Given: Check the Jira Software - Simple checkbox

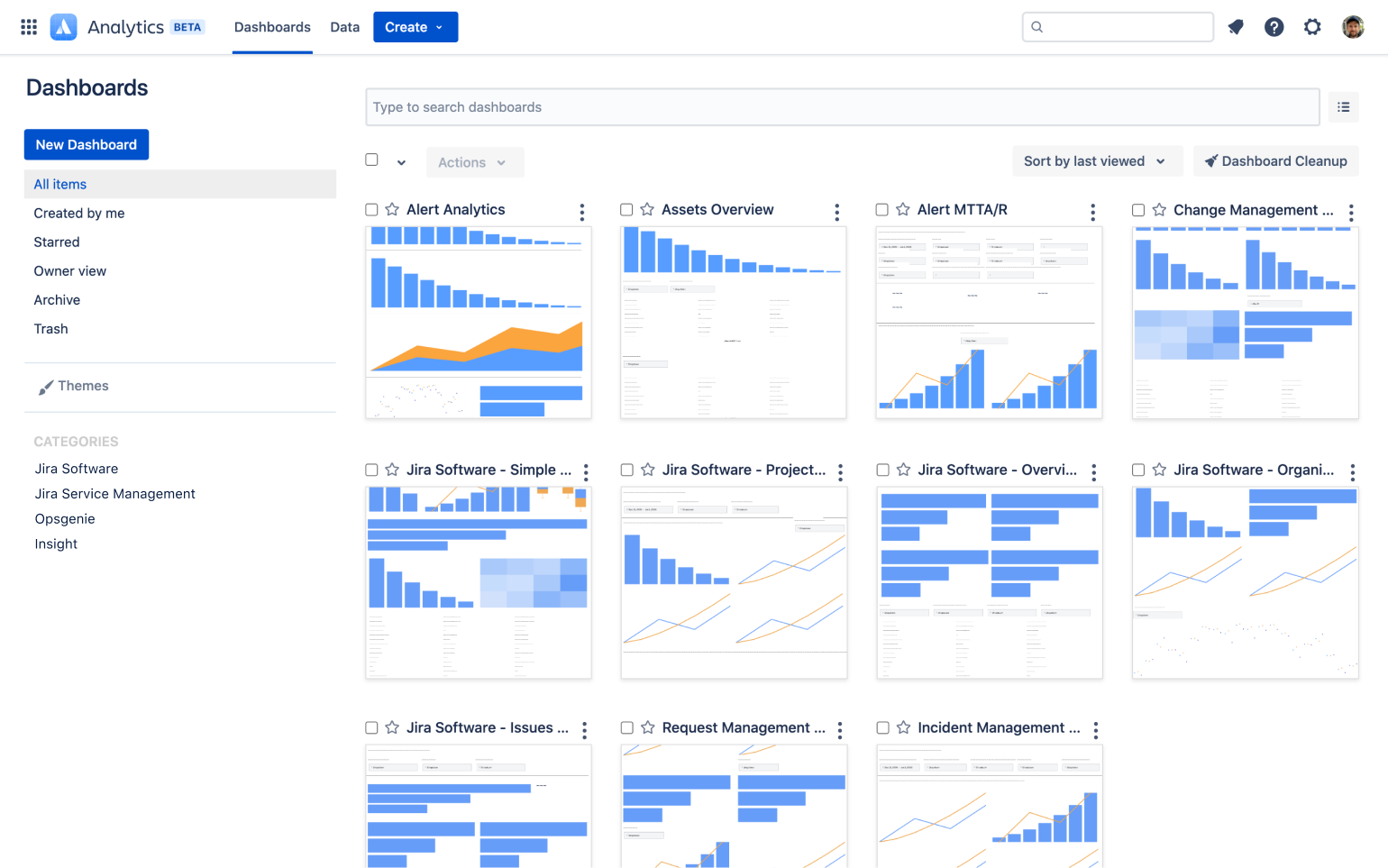Looking at the screenshot, I should pyautogui.click(x=371, y=470).
